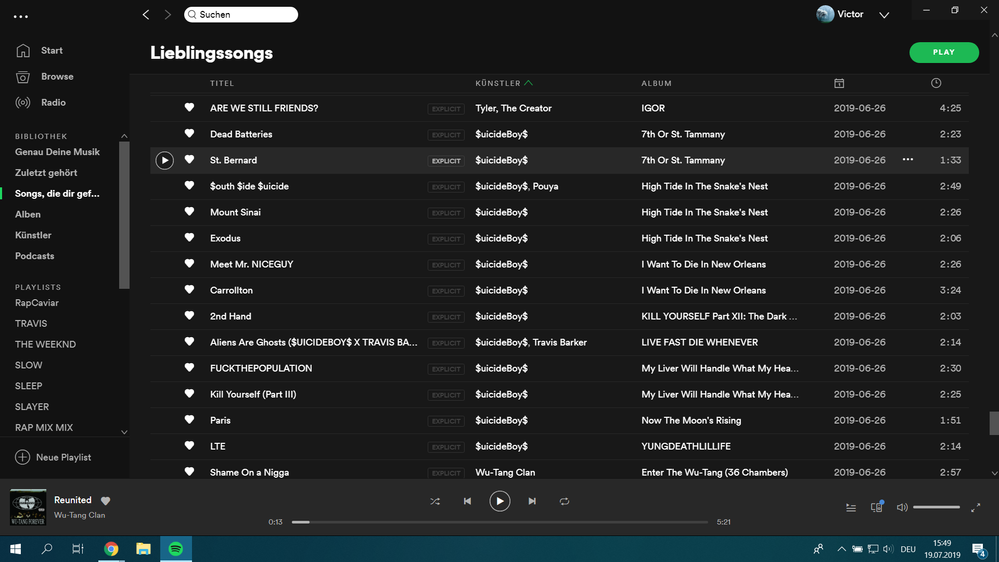This screenshot has width=999, height=562.
Task: Unlike Carrollton heart
Action: pyautogui.click(x=189, y=290)
